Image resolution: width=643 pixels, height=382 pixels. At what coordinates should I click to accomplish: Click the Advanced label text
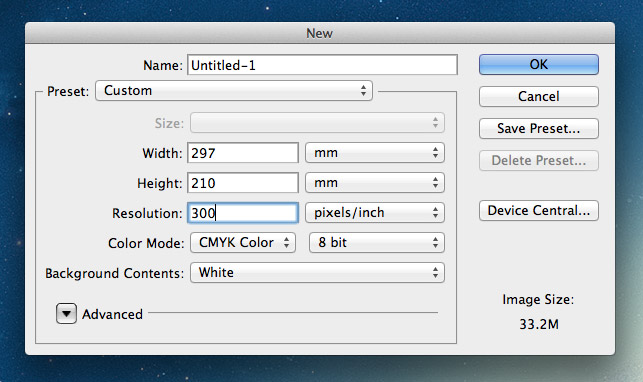[x=112, y=314]
